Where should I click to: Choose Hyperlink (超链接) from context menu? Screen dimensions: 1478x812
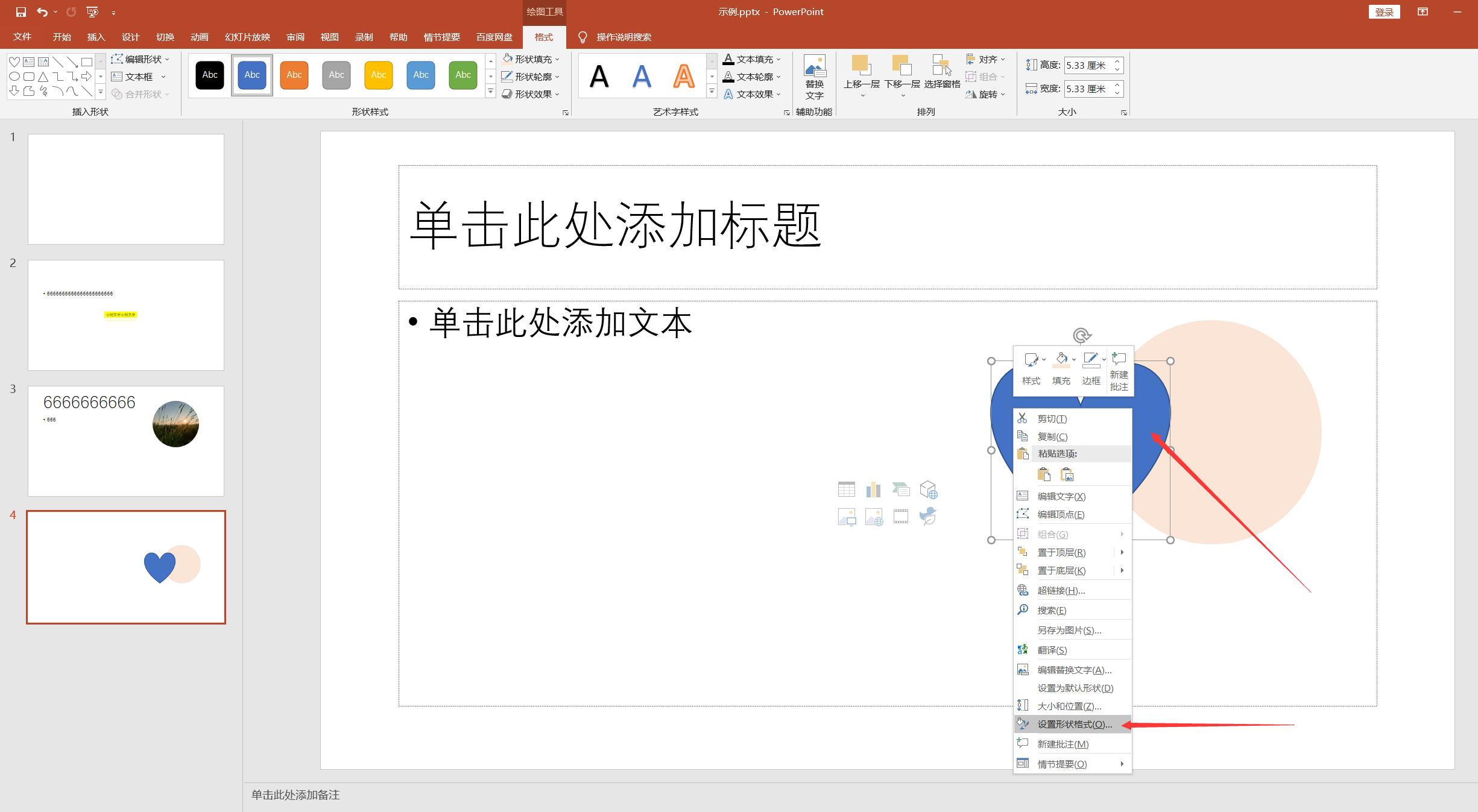tap(1073, 590)
